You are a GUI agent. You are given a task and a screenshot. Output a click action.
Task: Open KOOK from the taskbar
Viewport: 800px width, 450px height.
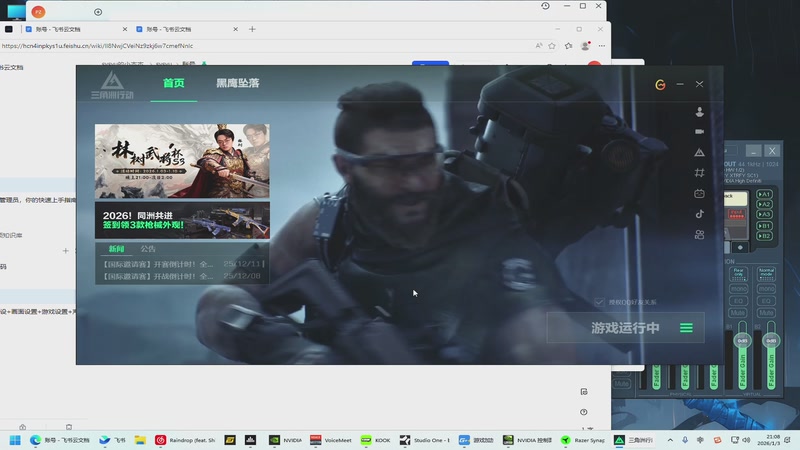[376, 440]
